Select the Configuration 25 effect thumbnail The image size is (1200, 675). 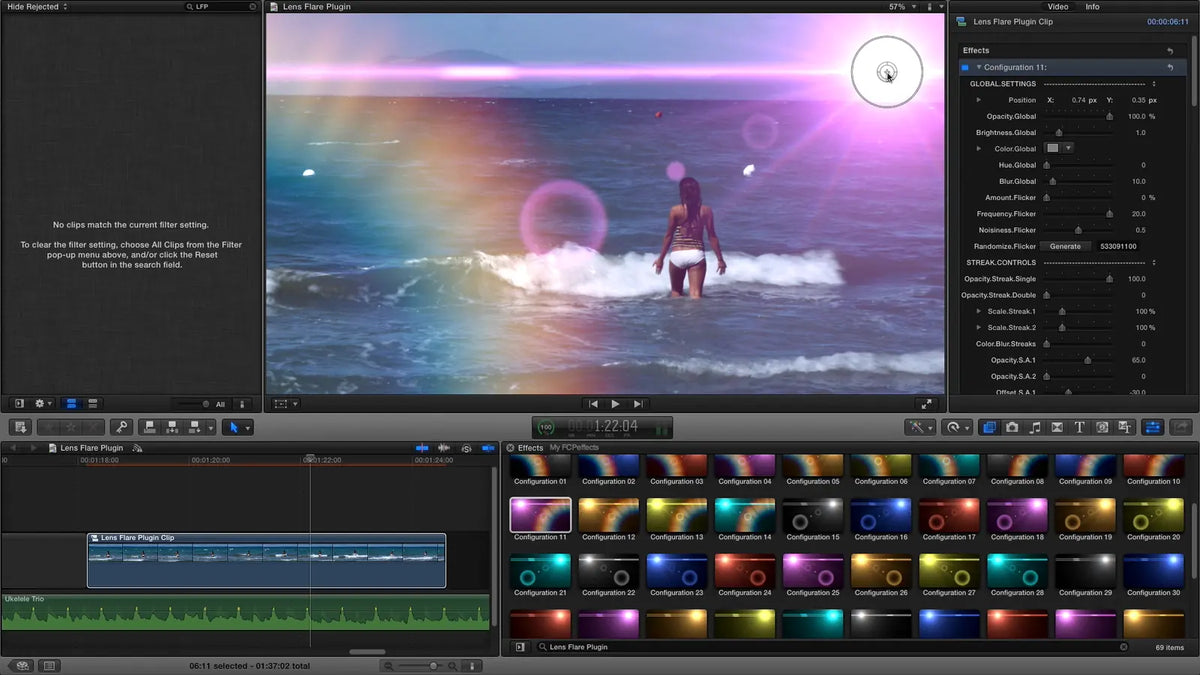click(813, 571)
